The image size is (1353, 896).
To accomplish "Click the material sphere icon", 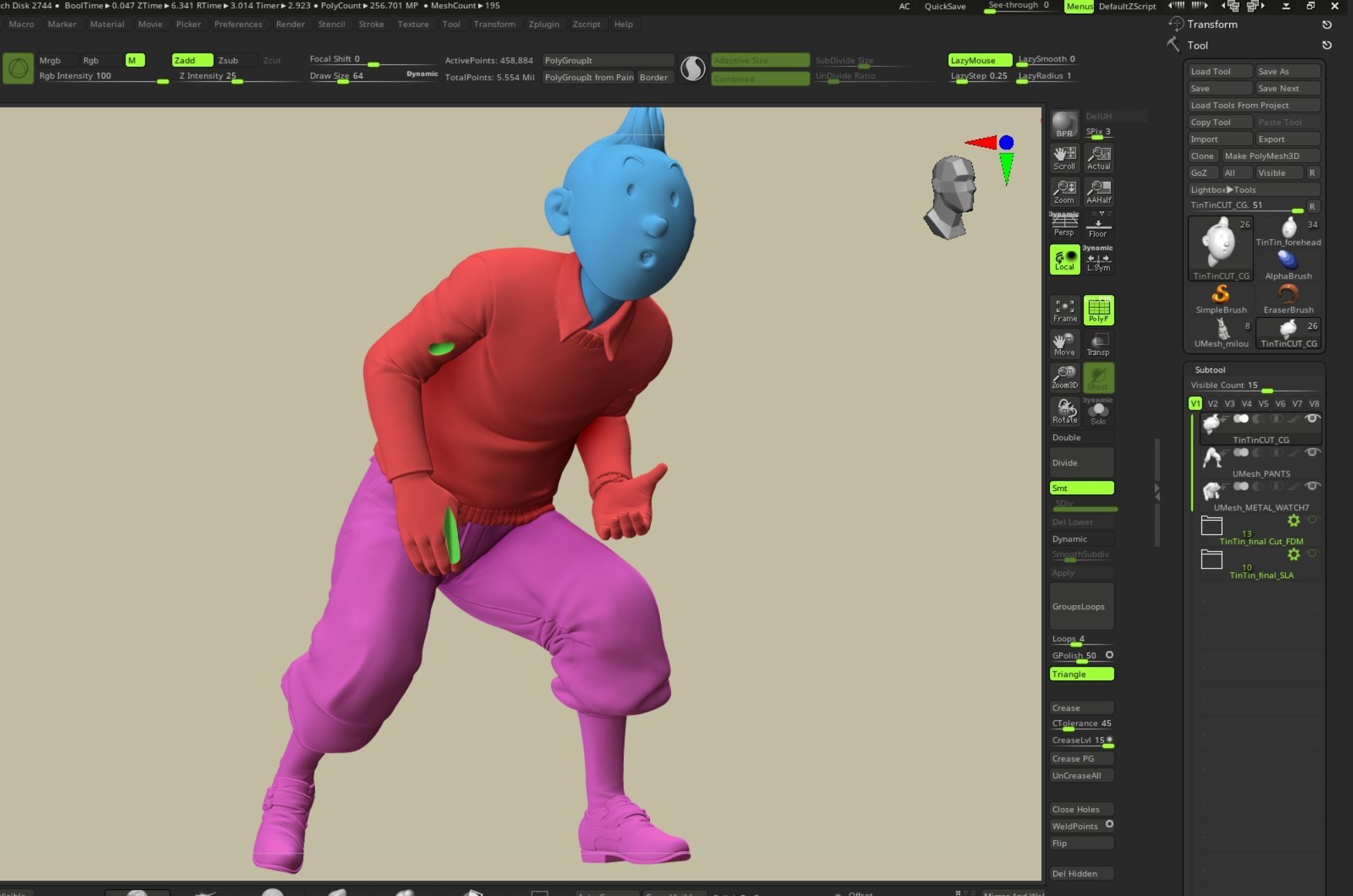I will [x=693, y=68].
